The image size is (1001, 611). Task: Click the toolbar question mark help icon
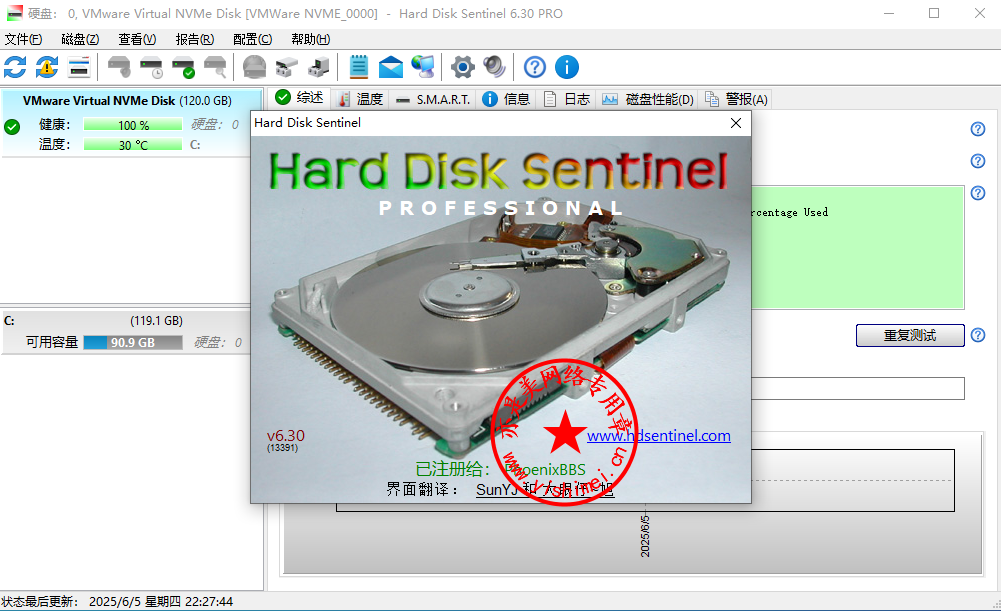click(535, 67)
